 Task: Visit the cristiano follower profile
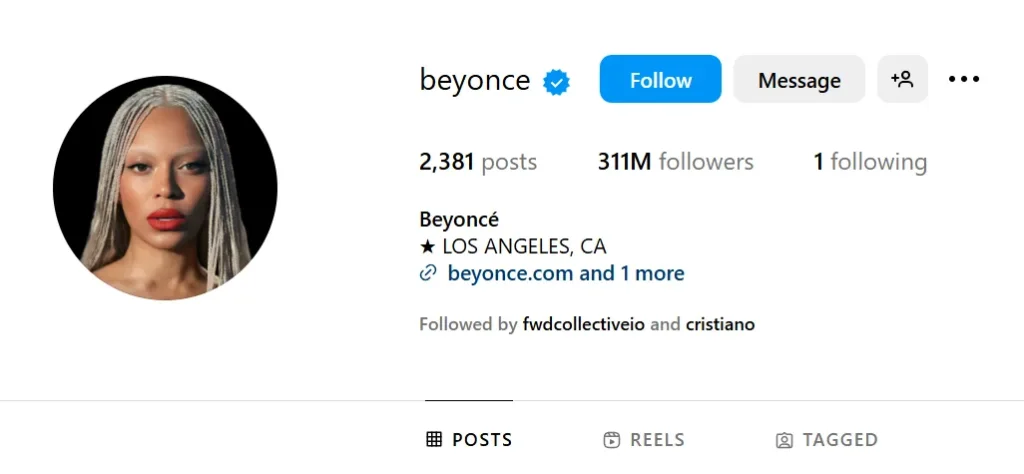coord(720,324)
